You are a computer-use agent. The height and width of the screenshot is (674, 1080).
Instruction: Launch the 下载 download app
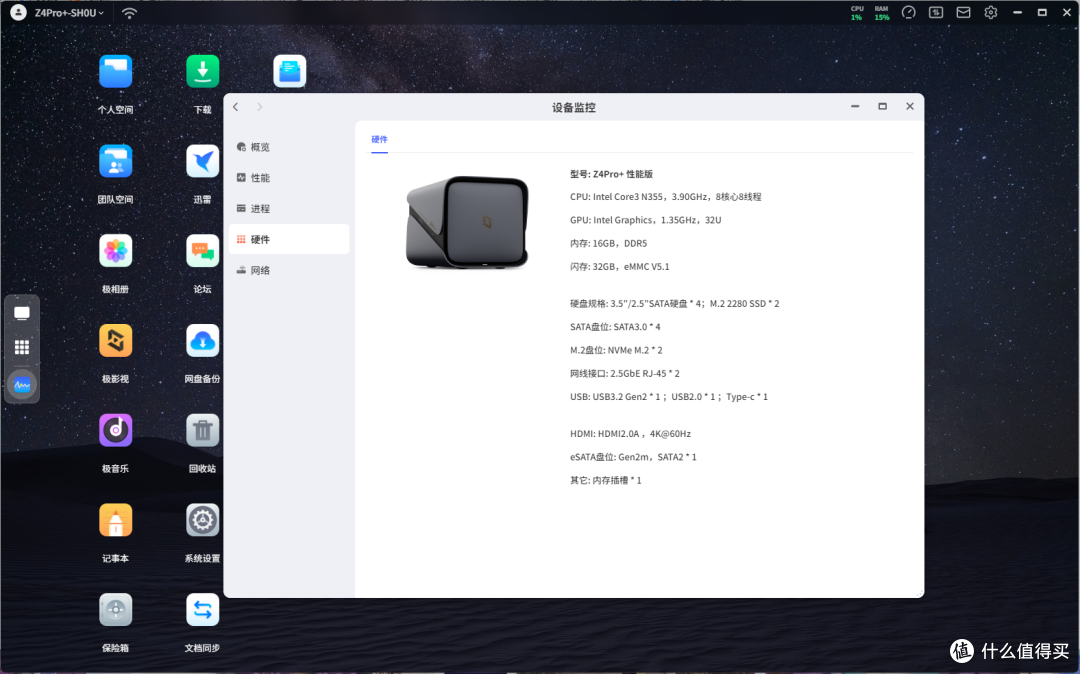coord(202,72)
